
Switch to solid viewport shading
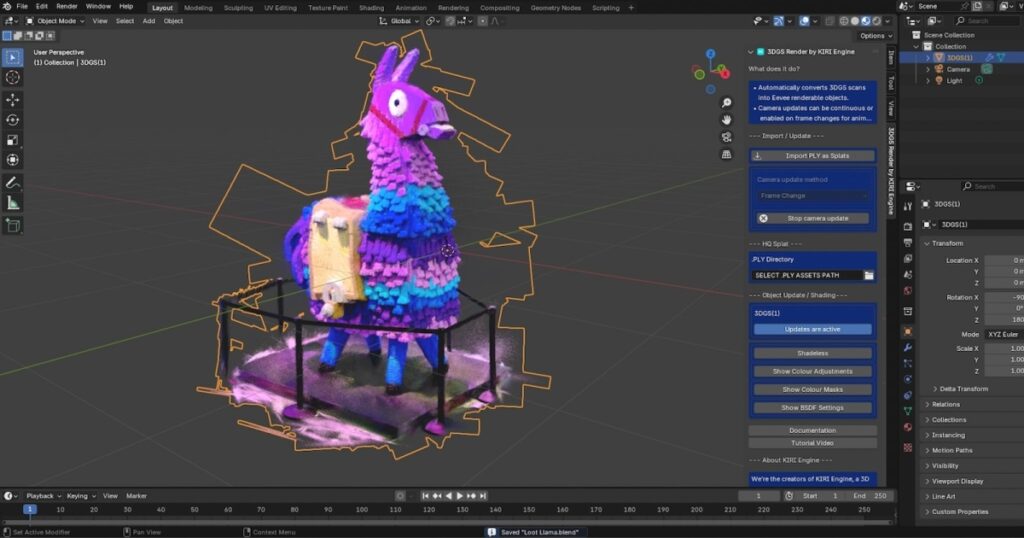[855, 21]
